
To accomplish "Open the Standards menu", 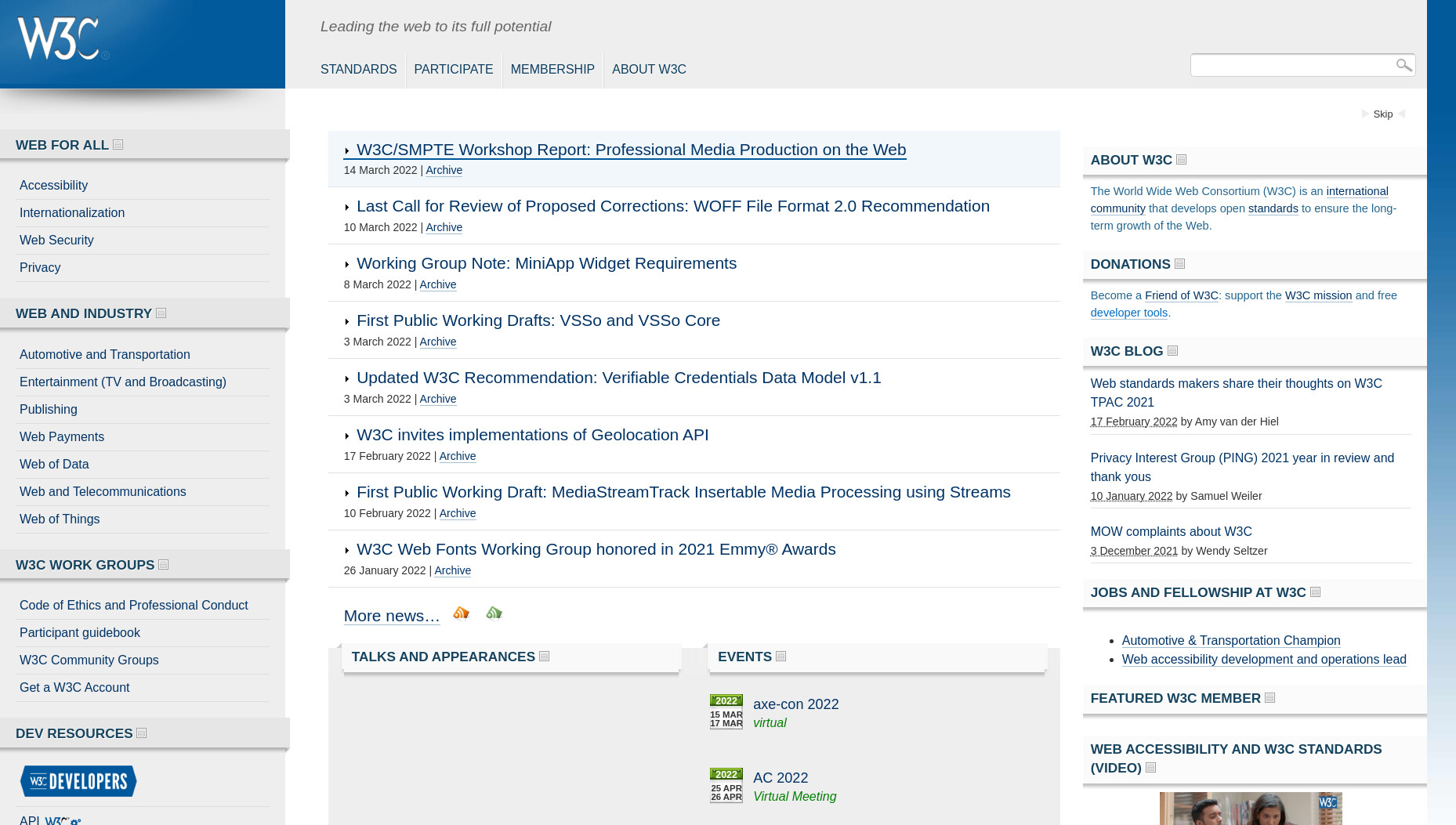I will point(358,69).
